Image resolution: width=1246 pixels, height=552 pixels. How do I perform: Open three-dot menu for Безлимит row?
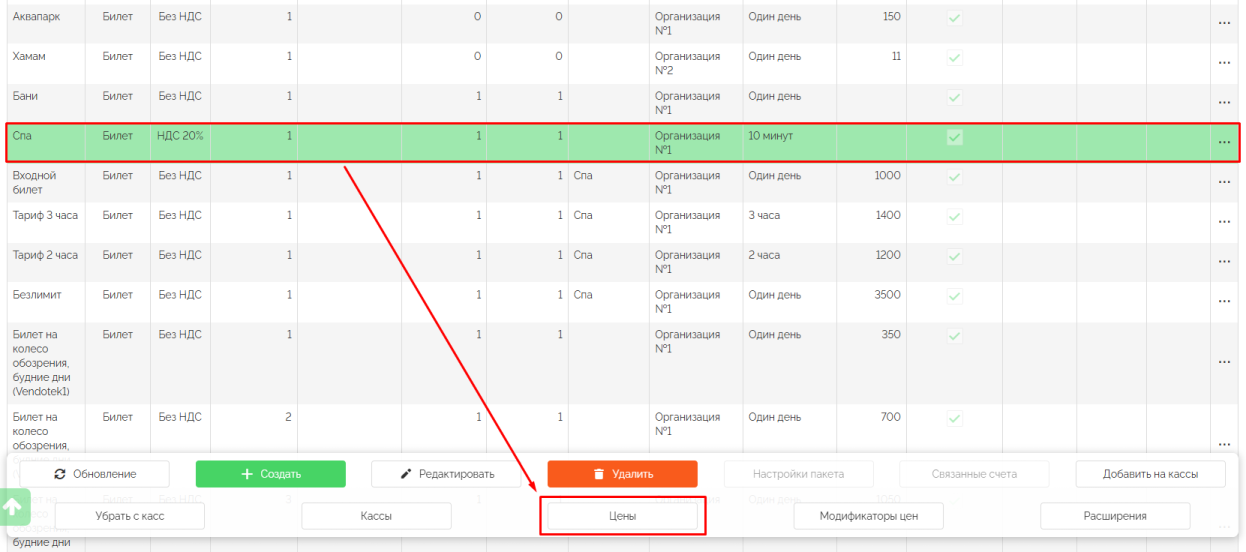(1224, 302)
